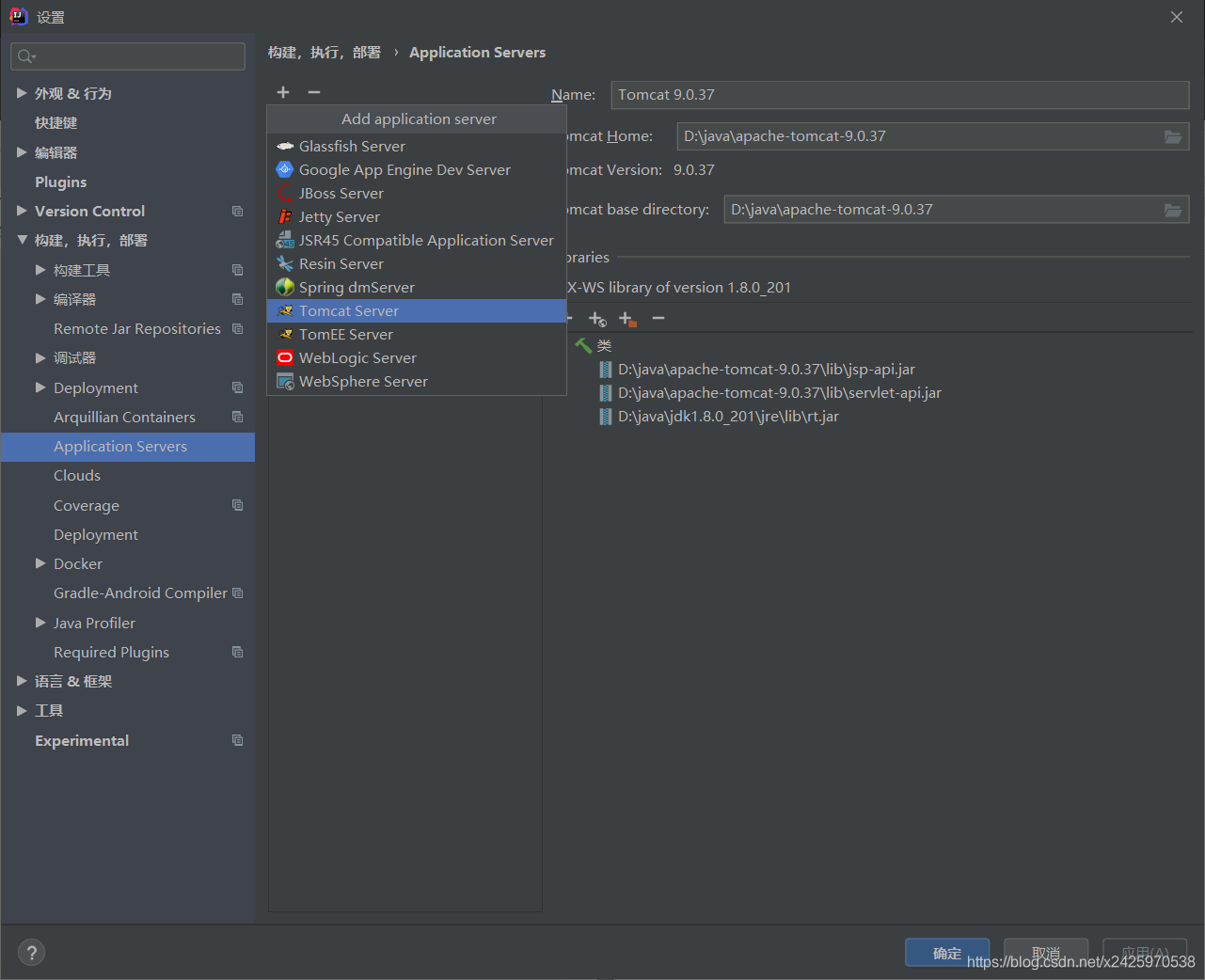Viewport: 1205px width, 980px height.
Task: Expand the Java Profiler node
Action: (x=40, y=623)
